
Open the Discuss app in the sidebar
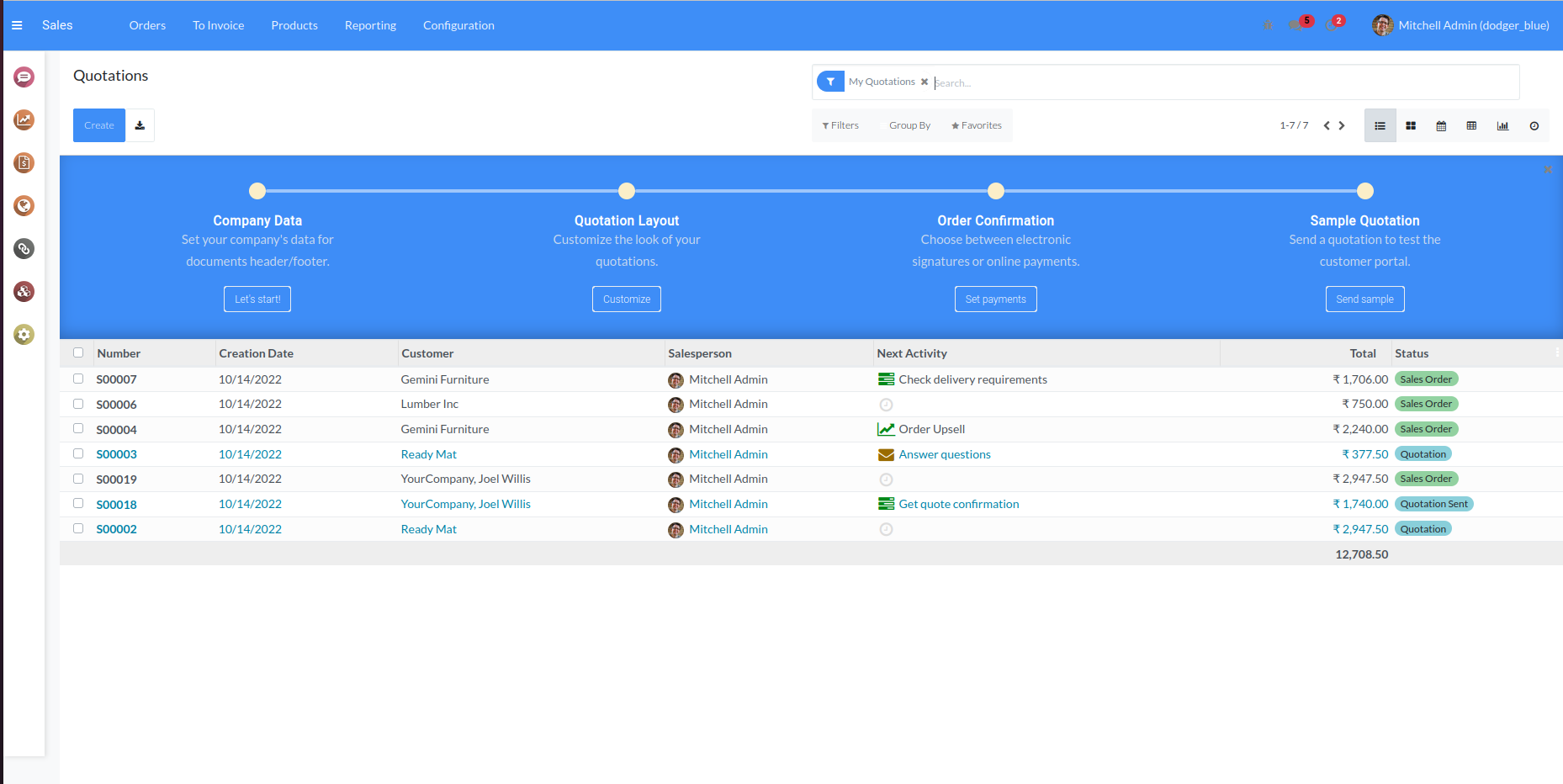[24, 77]
